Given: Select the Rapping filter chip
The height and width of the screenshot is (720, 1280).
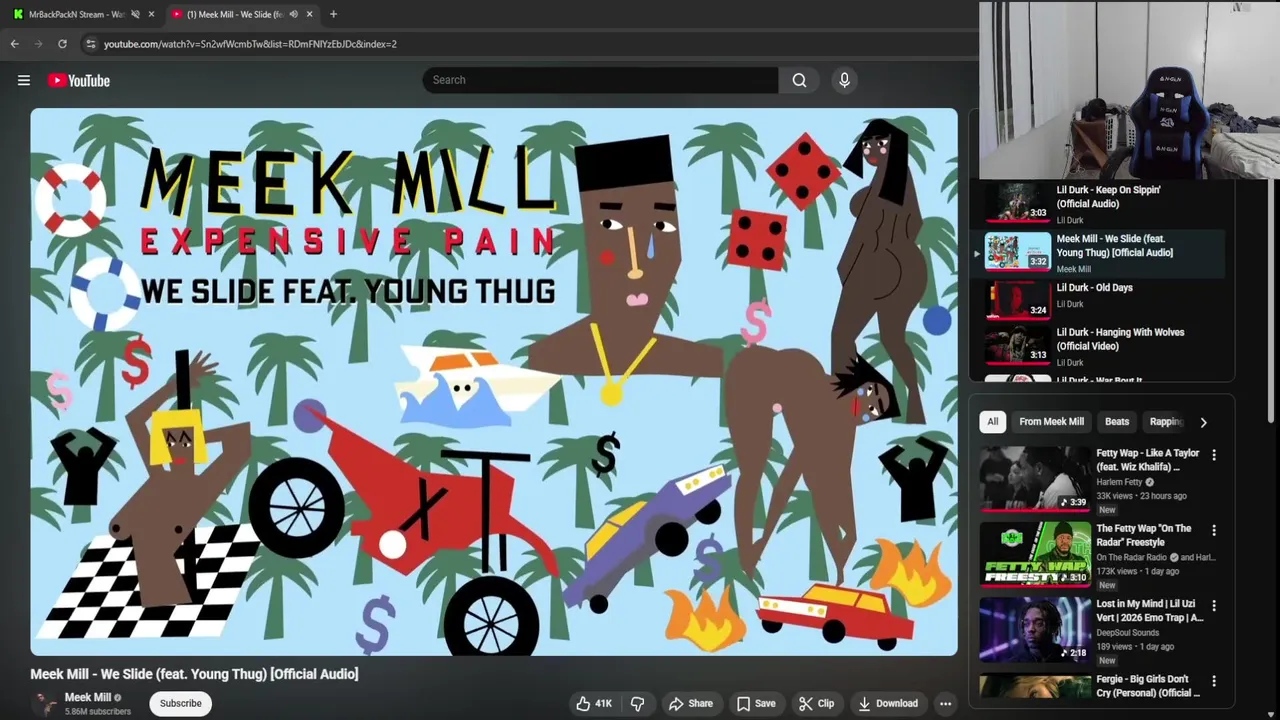Looking at the screenshot, I should 1164,422.
